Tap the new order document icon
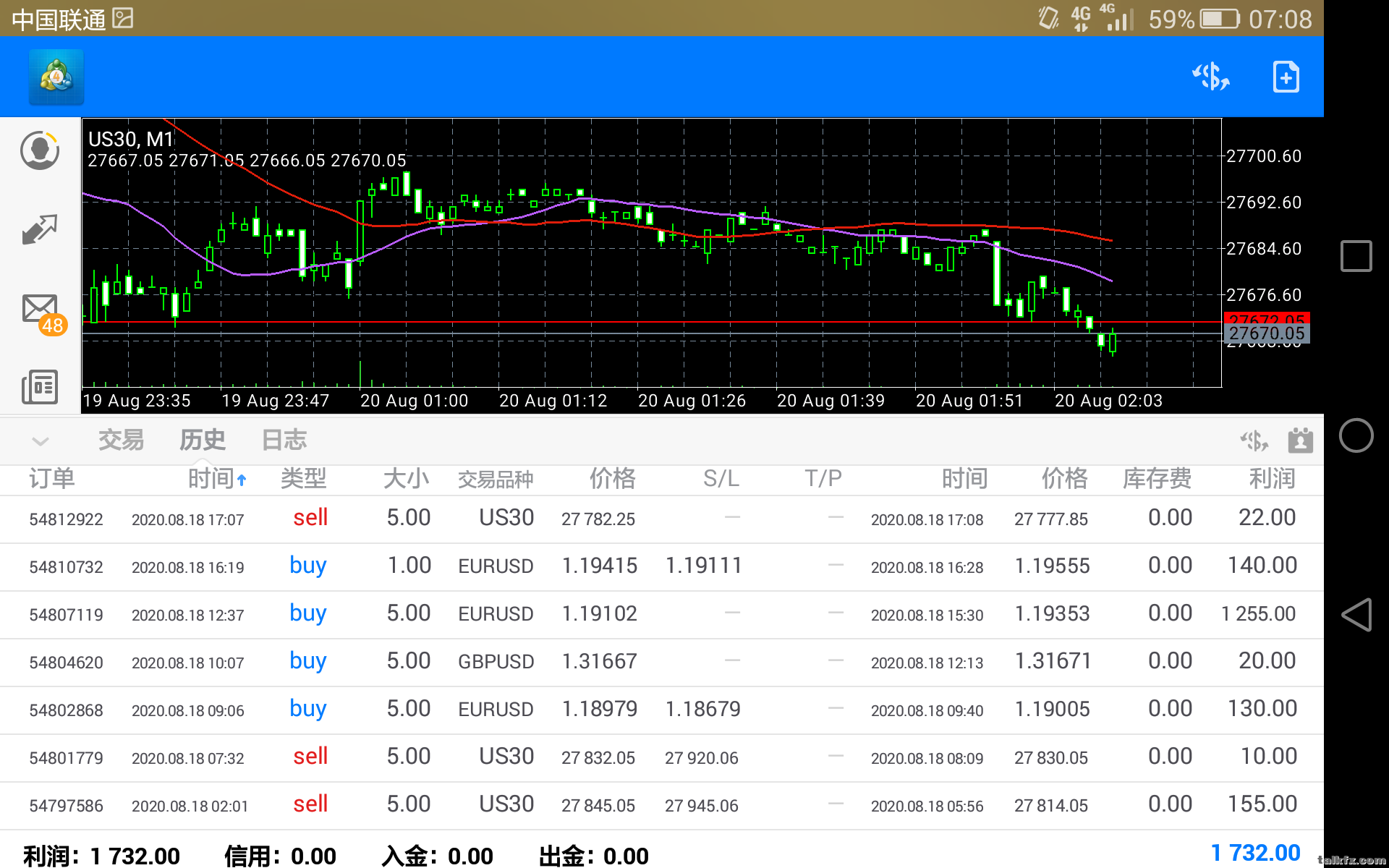The image size is (1389, 868). (x=1286, y=77)
